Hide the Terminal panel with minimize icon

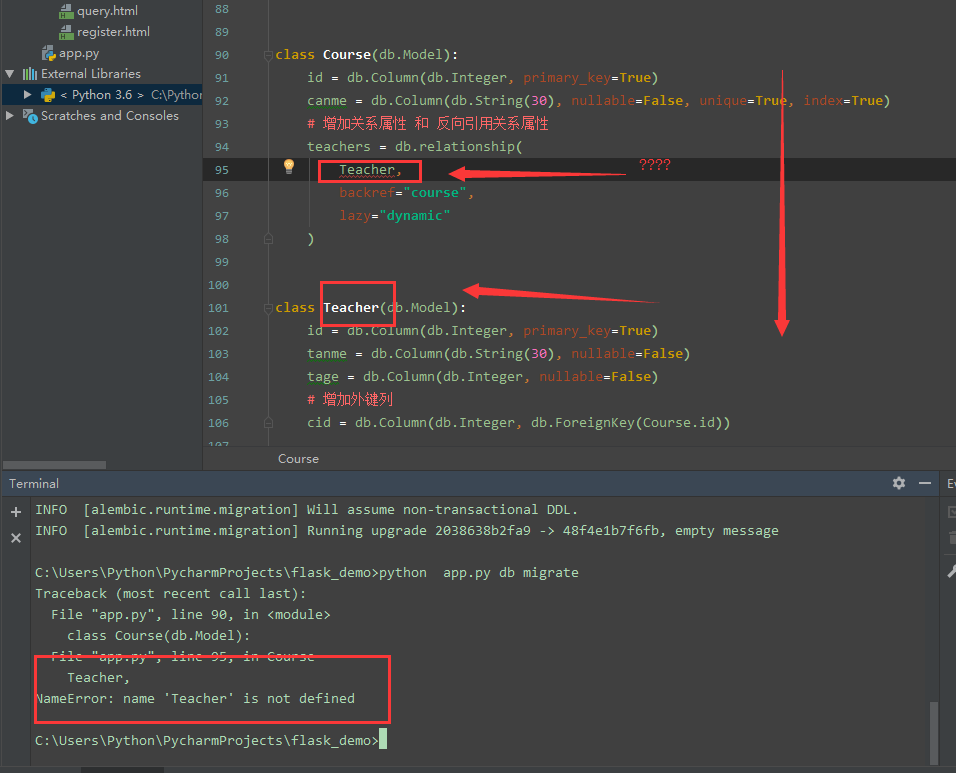point(925,483)
